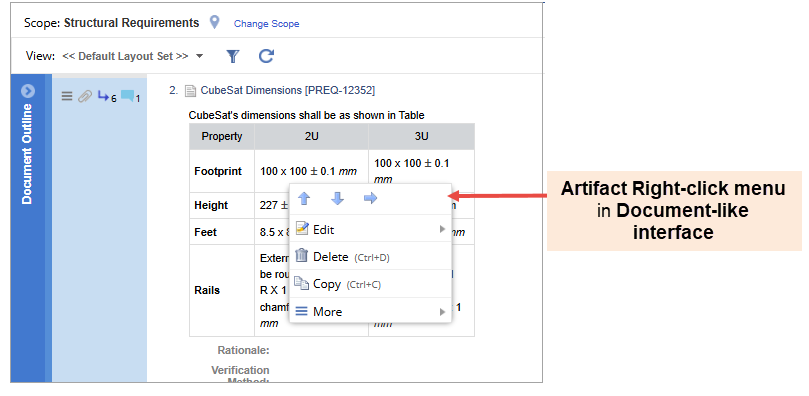Select the Rails row label

pos(207,290)
